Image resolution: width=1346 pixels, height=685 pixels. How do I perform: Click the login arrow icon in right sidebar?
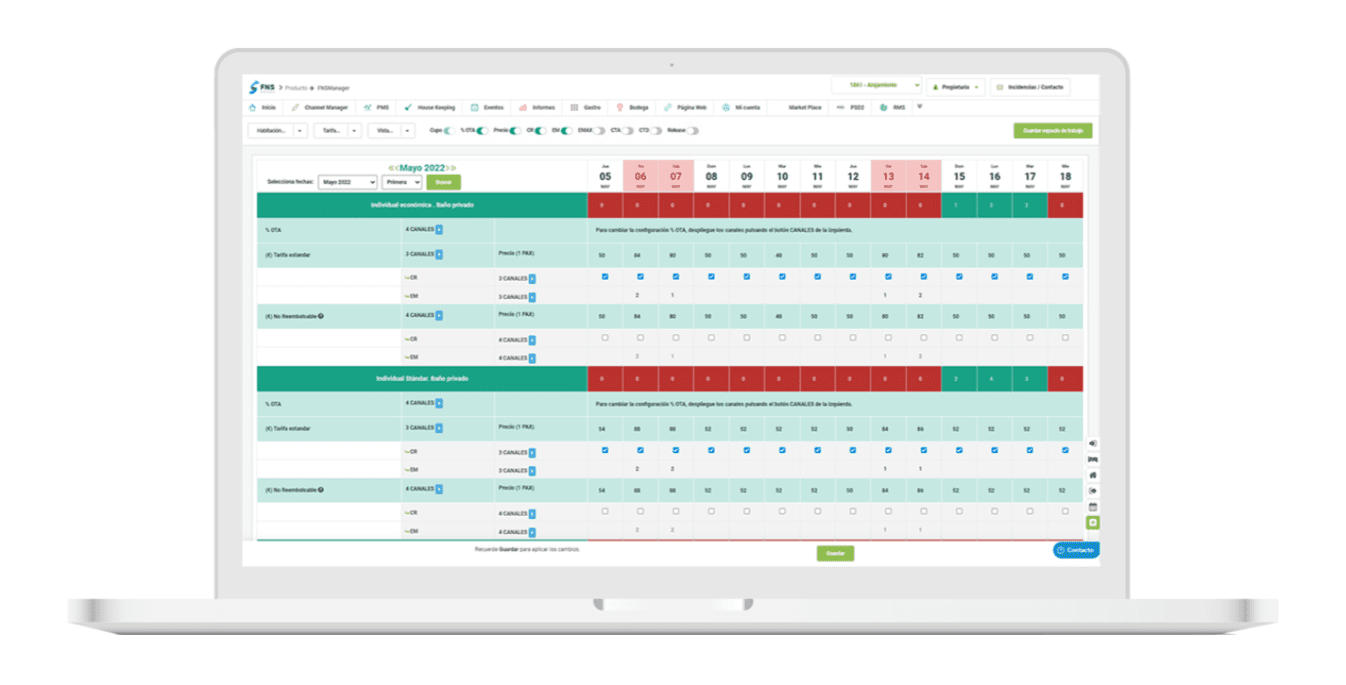pyautogui.click(x=1093, y=443)
